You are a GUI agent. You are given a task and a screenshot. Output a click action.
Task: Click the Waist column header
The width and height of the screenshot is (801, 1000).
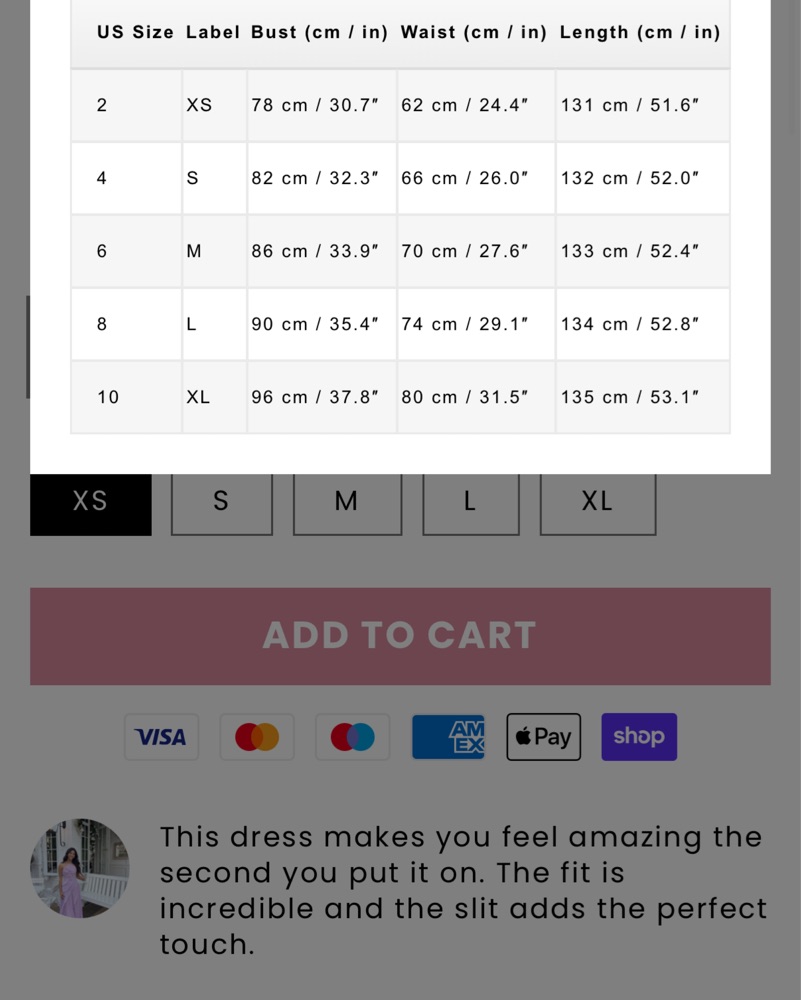coord(474,33)
